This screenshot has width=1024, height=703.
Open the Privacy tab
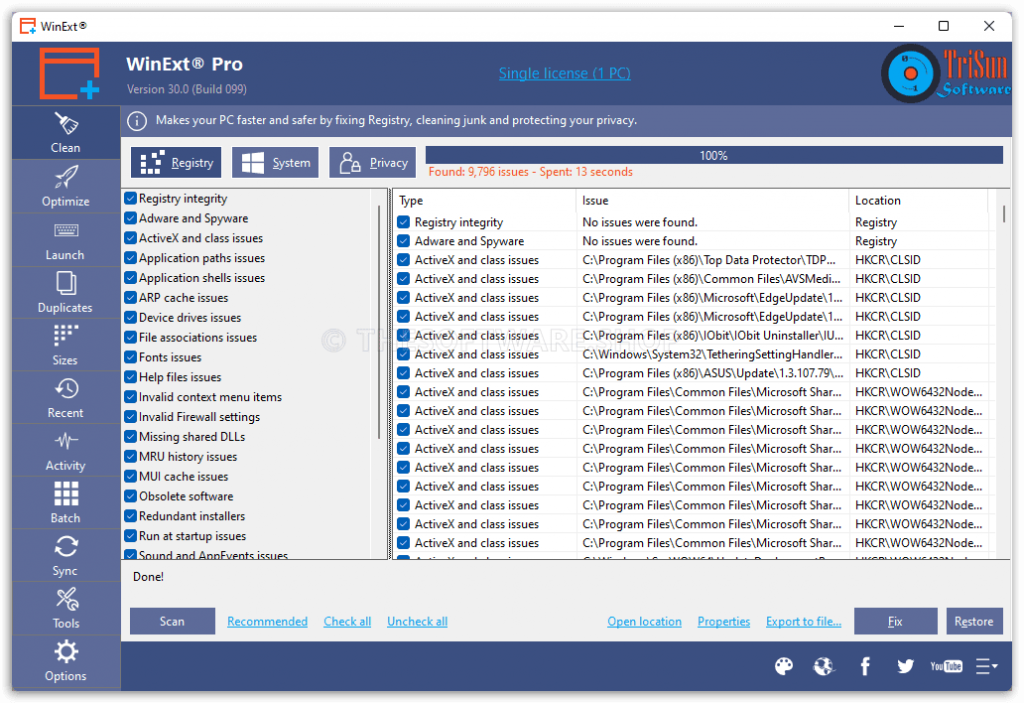[x=372, y=162]
